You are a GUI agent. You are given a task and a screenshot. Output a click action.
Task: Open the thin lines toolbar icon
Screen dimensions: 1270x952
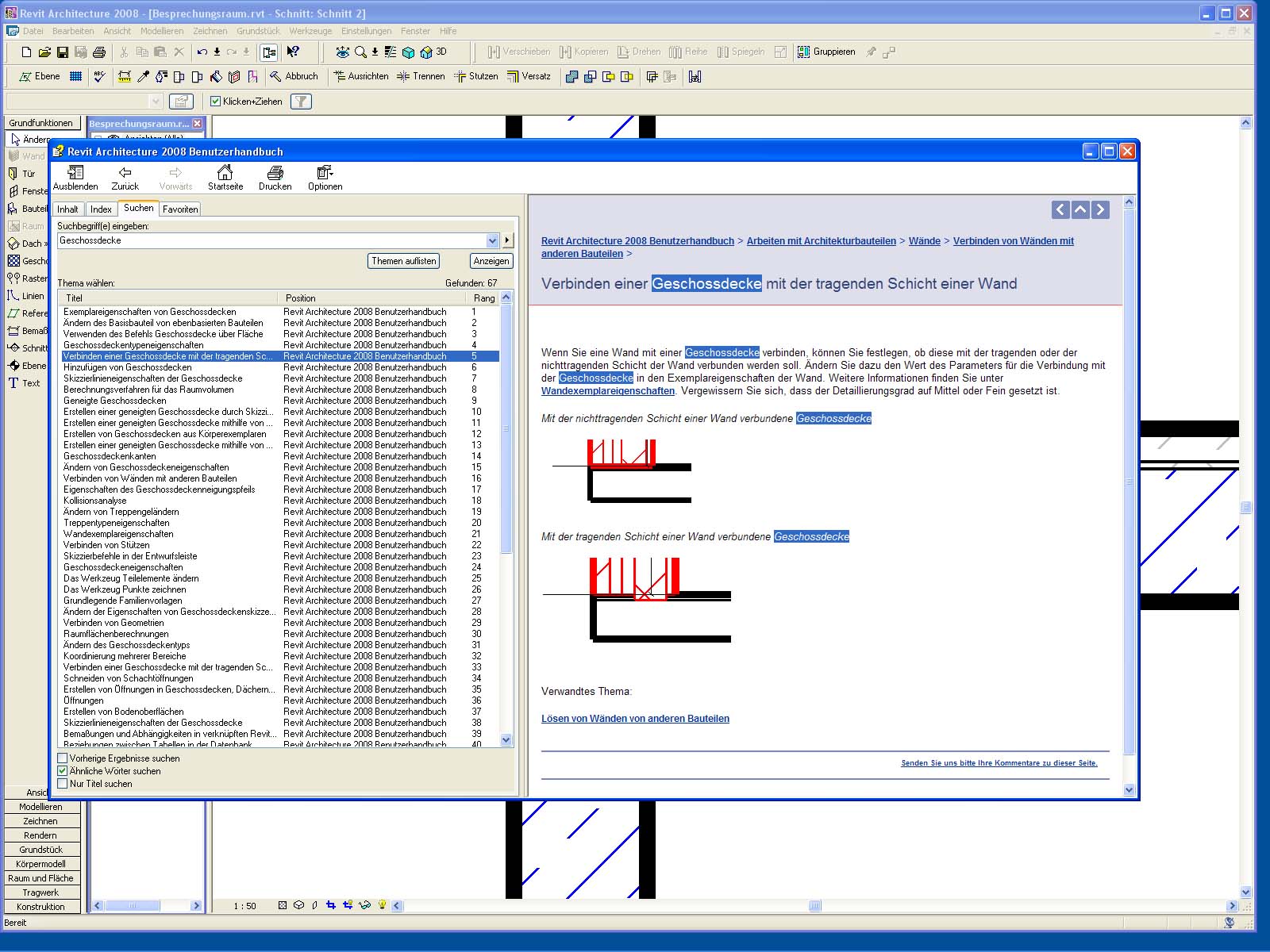pyautogui.click(x=391, y=52)
